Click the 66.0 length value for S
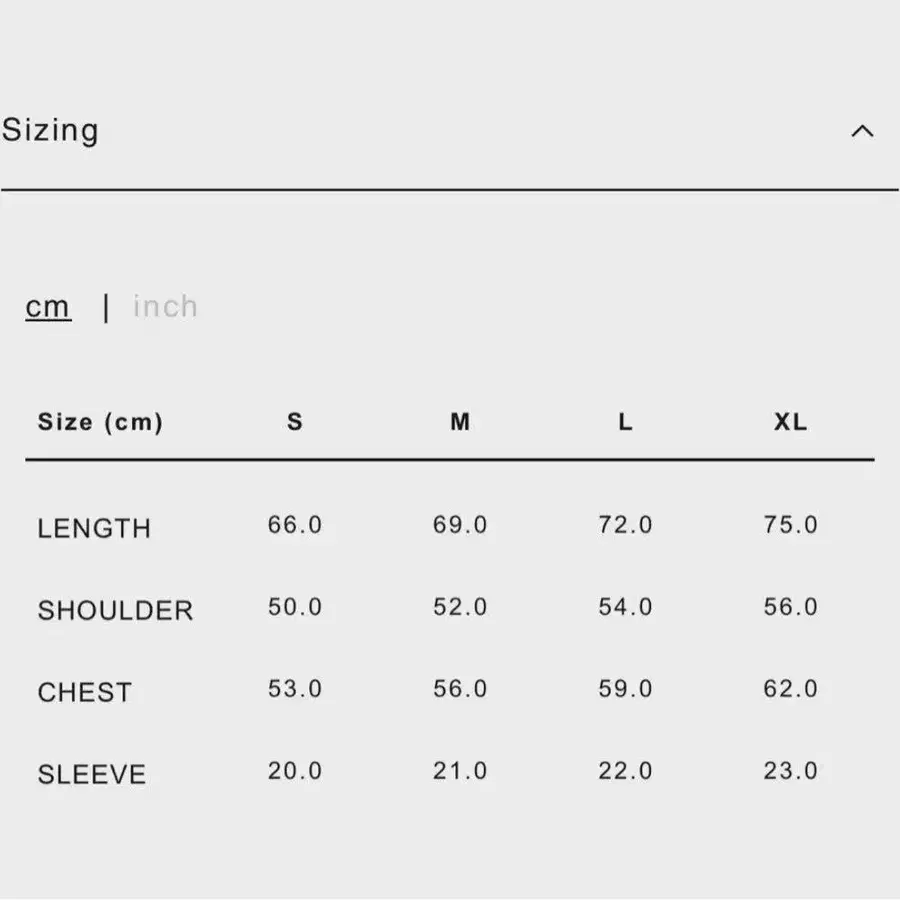This screenshot has height=900, width=900. 294,525
